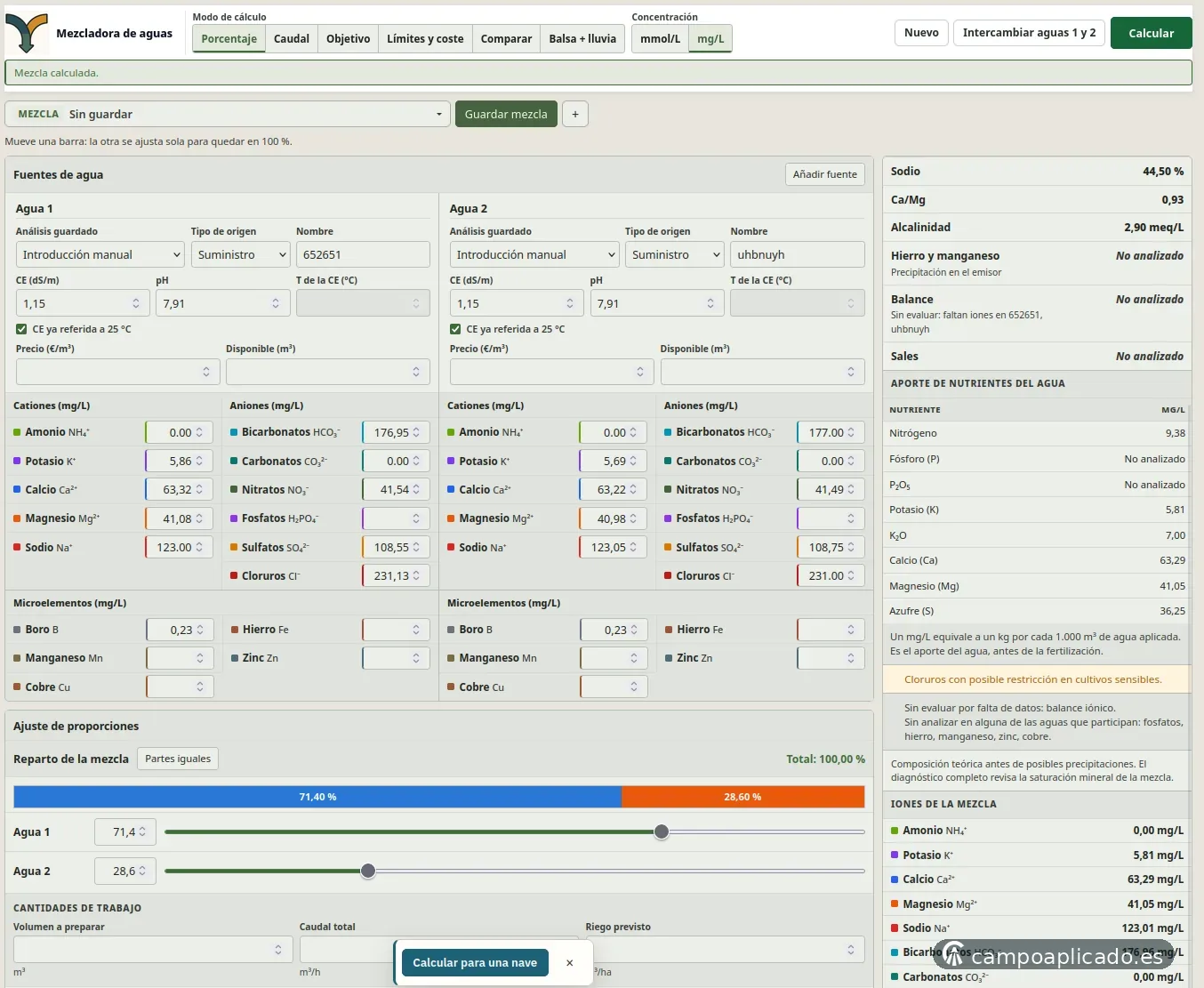Click Agua 2 Disponible (m³) field

tap(763, 372)
